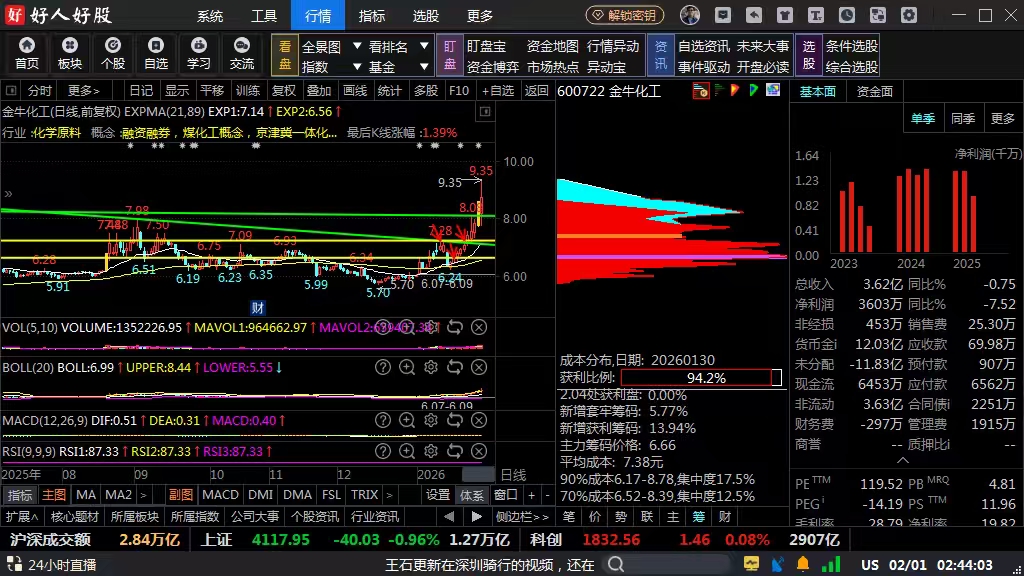
Task: Open the 看排名 dropdown arrow
Action: click(424, 46)
